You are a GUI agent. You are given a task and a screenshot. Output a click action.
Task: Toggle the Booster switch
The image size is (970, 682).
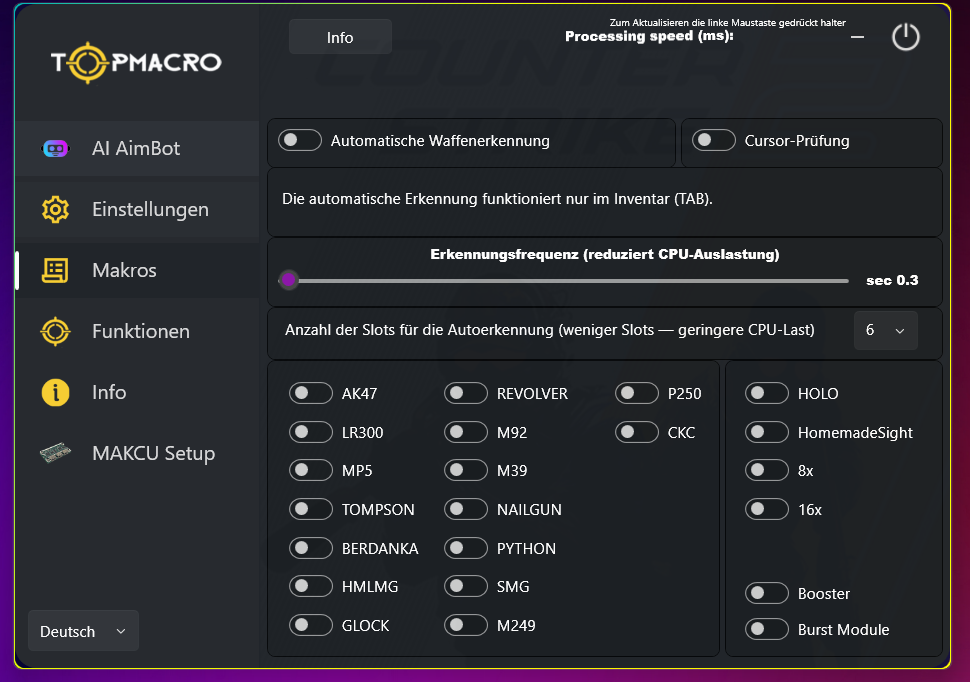point(766,593)
